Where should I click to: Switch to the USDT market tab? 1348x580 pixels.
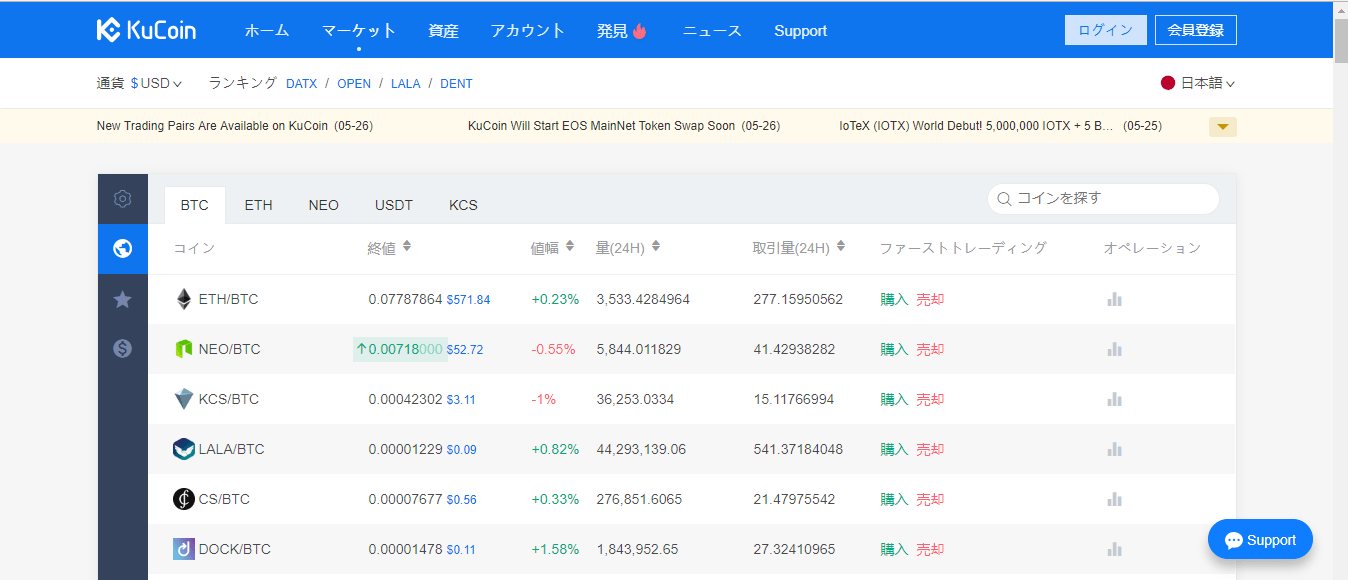pos(394,205)
